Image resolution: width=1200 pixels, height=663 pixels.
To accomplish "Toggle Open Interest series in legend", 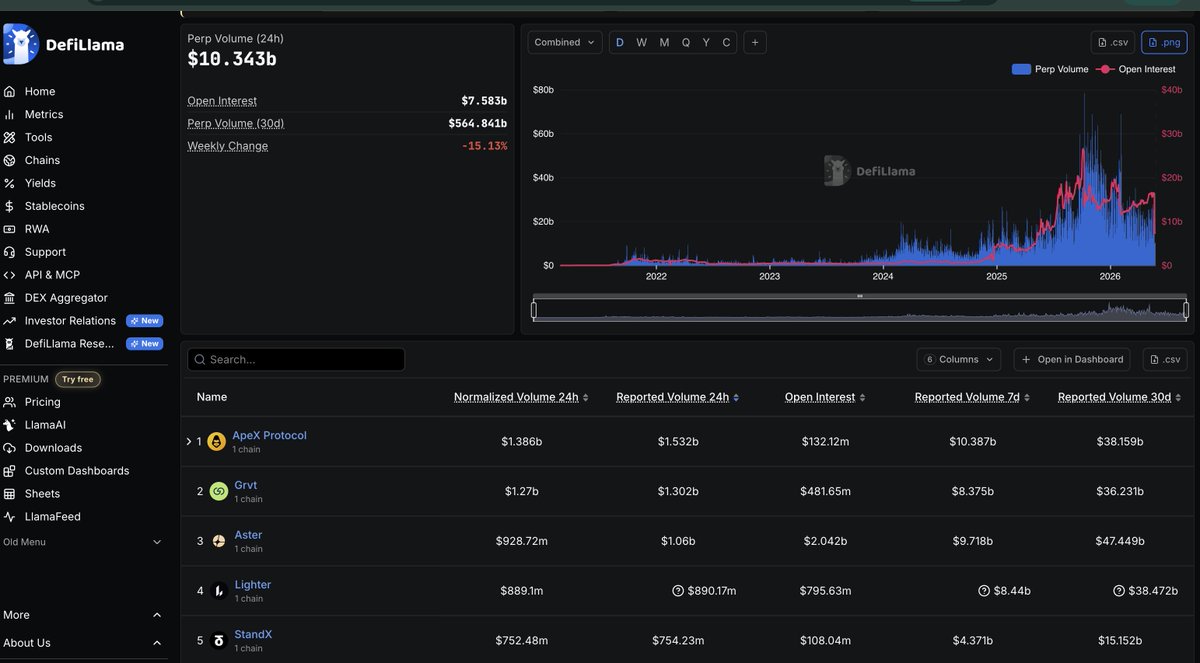I will pos(1136,69).
